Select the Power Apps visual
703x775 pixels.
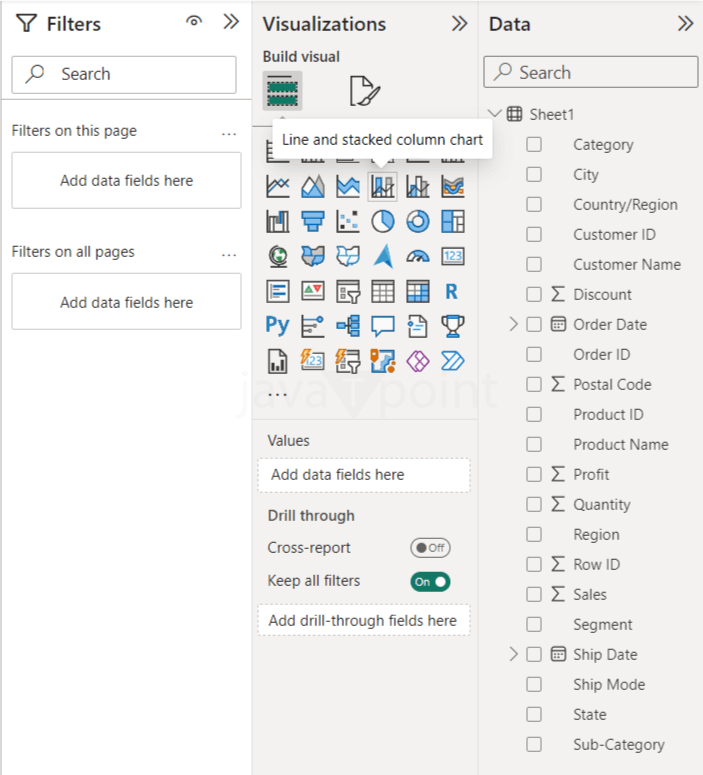(x=418, y=361)
